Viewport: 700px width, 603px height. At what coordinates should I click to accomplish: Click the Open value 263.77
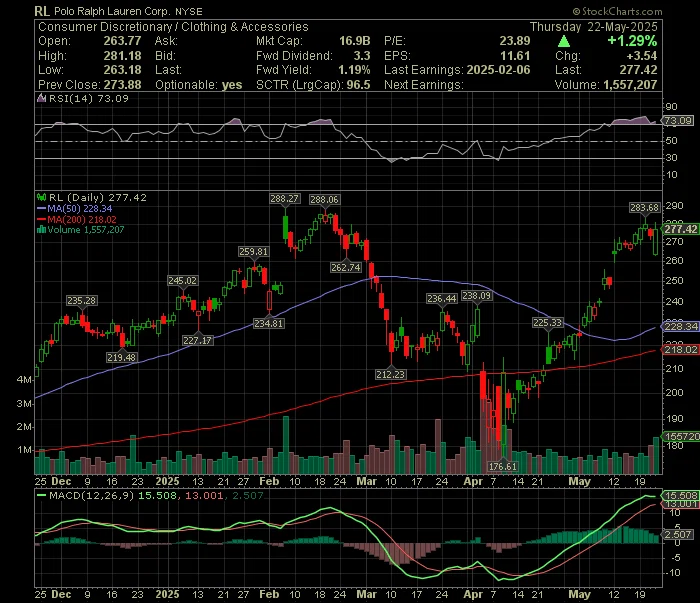(122, 41)
